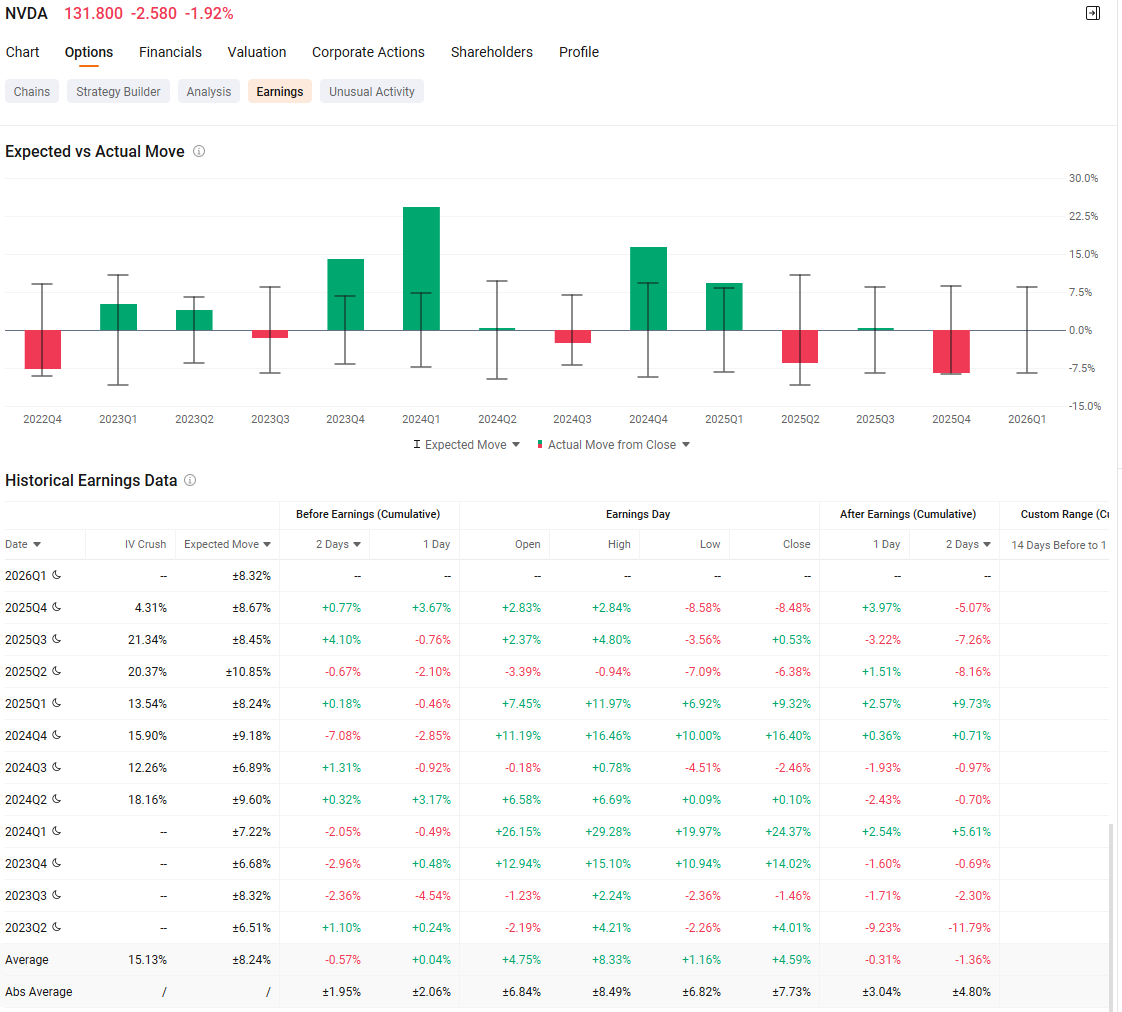Open the Strategy Builder sub-tab
The image size is (1122, 1012).
(x=118, y=92)
